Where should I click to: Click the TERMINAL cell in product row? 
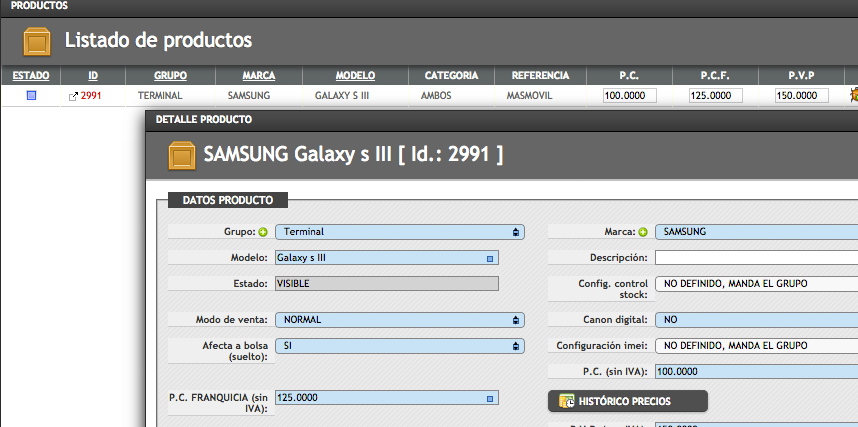point(160,96)
